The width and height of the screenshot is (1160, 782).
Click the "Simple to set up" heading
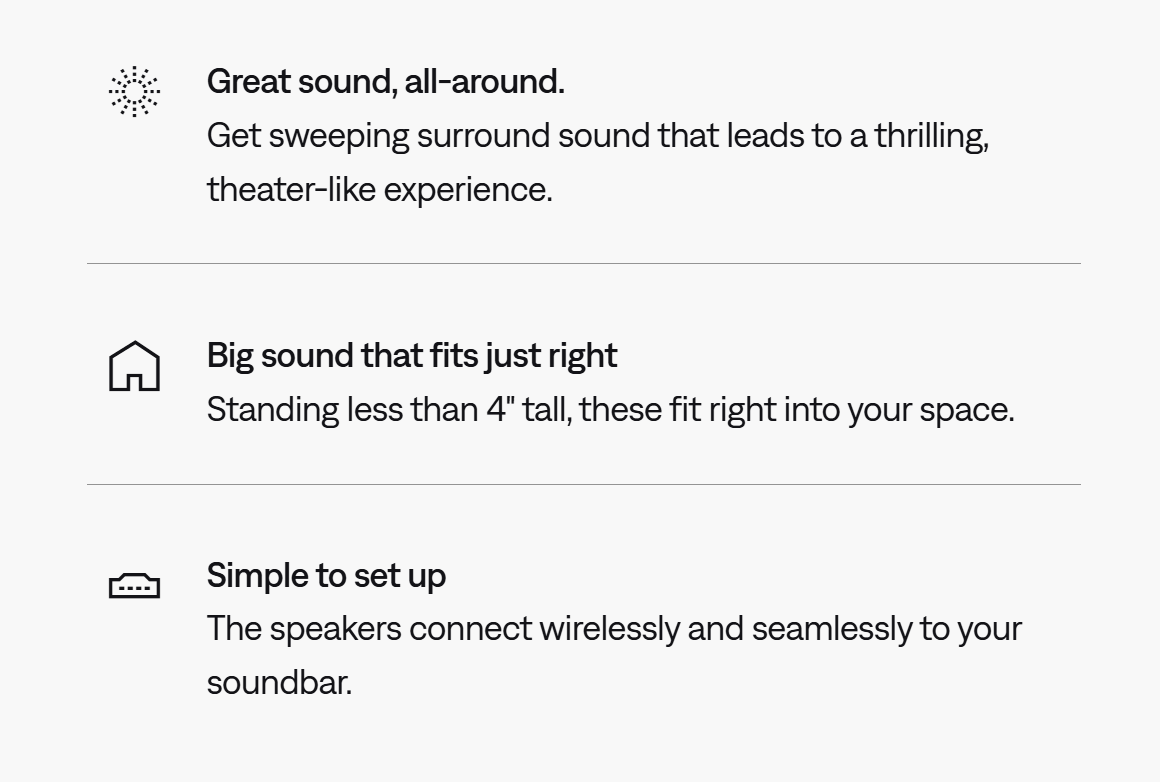point(326,575)
